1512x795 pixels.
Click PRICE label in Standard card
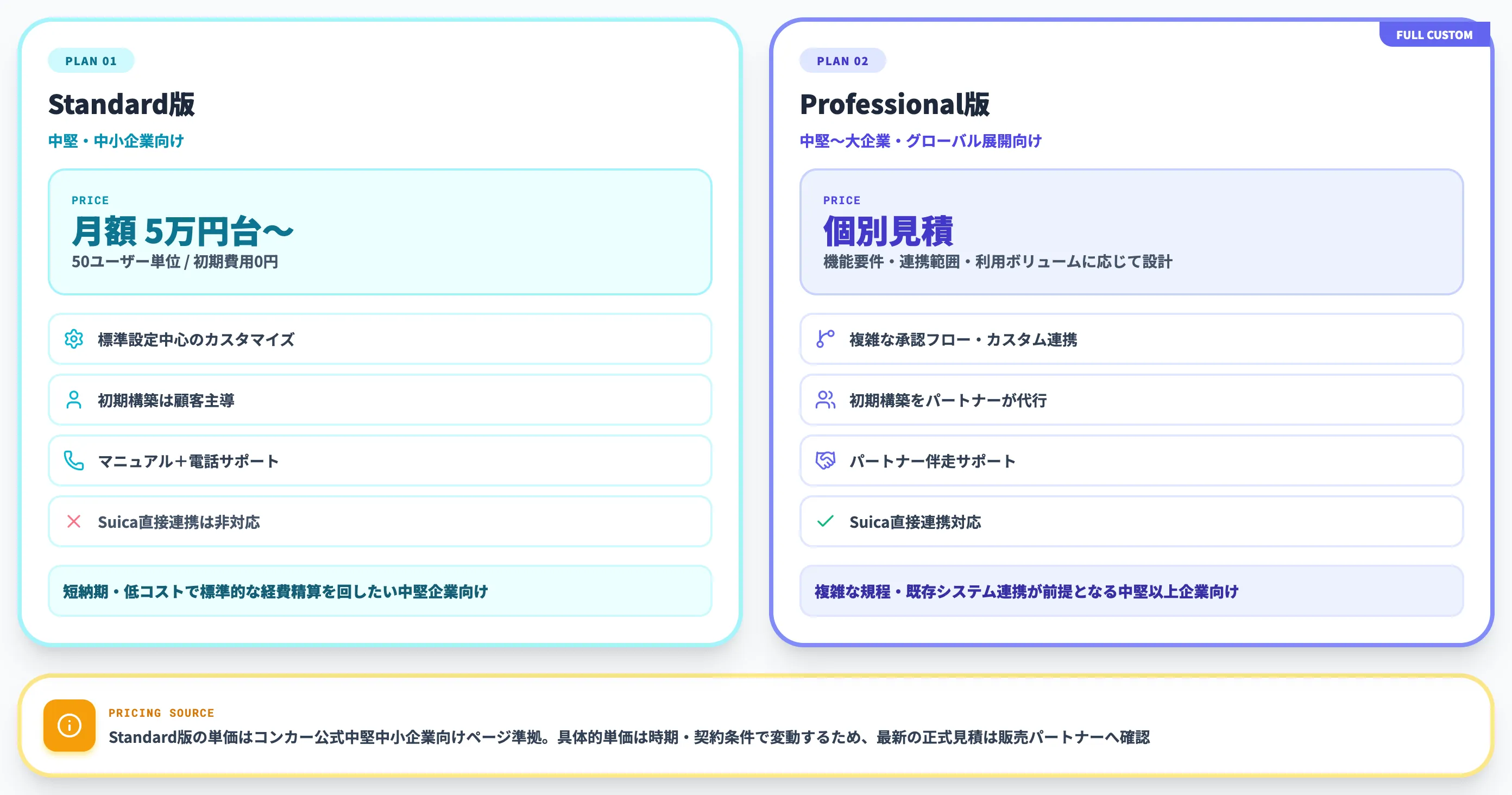[90, 201]
